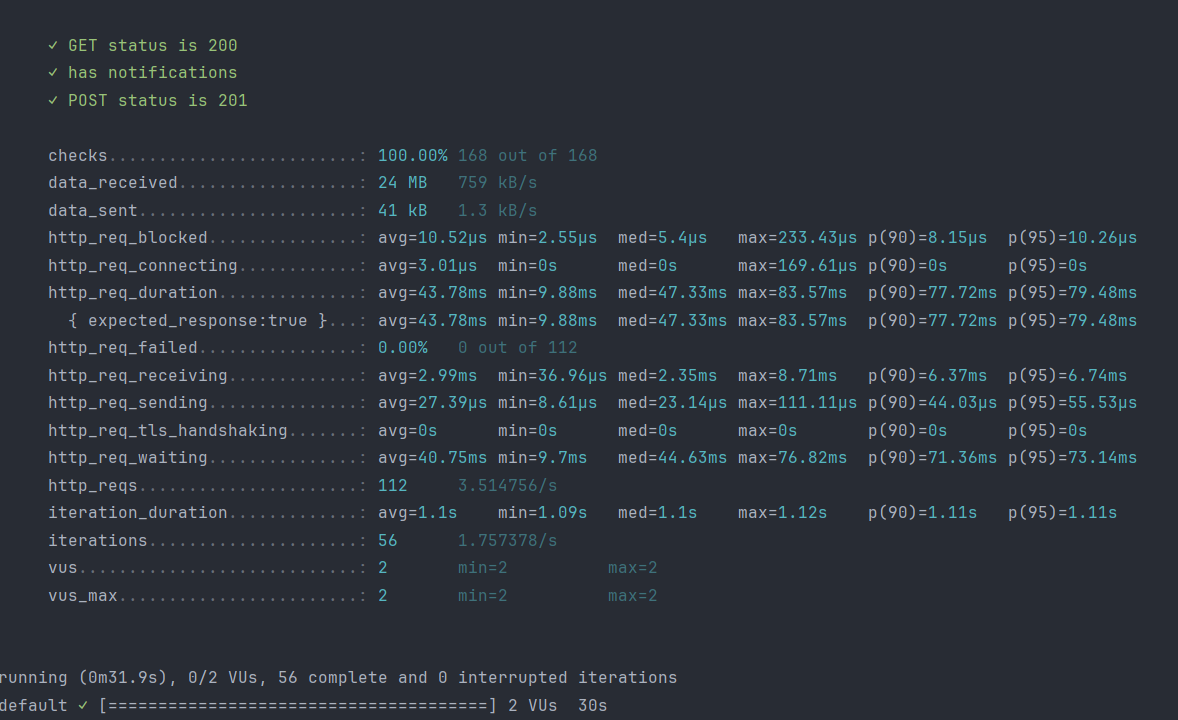
Task: Select the 1.3 kB/s rate
Action: tap(497, 210)
